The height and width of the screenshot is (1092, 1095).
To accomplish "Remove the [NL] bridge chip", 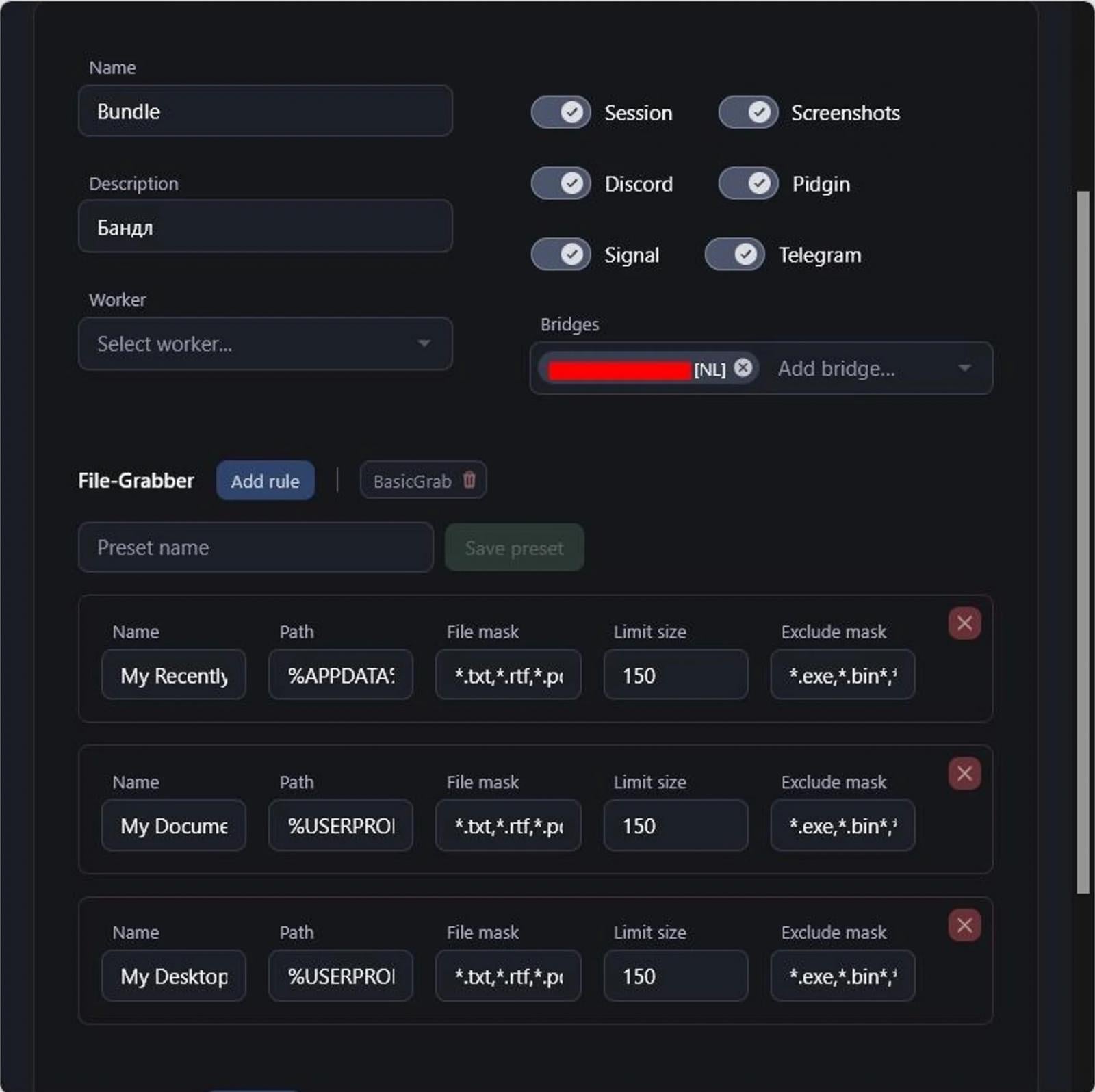I will [743, 368].
